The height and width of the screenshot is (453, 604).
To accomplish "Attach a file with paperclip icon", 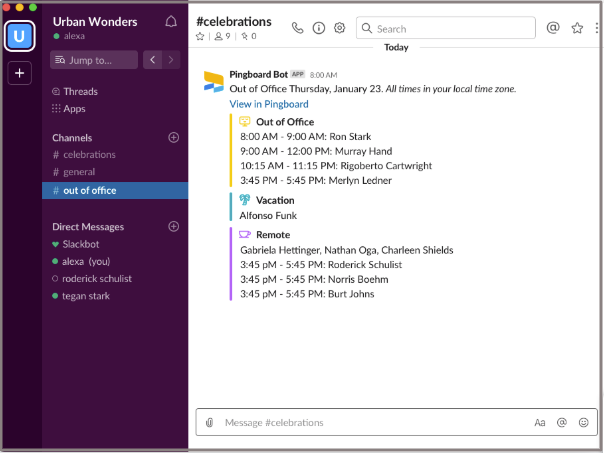I will 209,423.
